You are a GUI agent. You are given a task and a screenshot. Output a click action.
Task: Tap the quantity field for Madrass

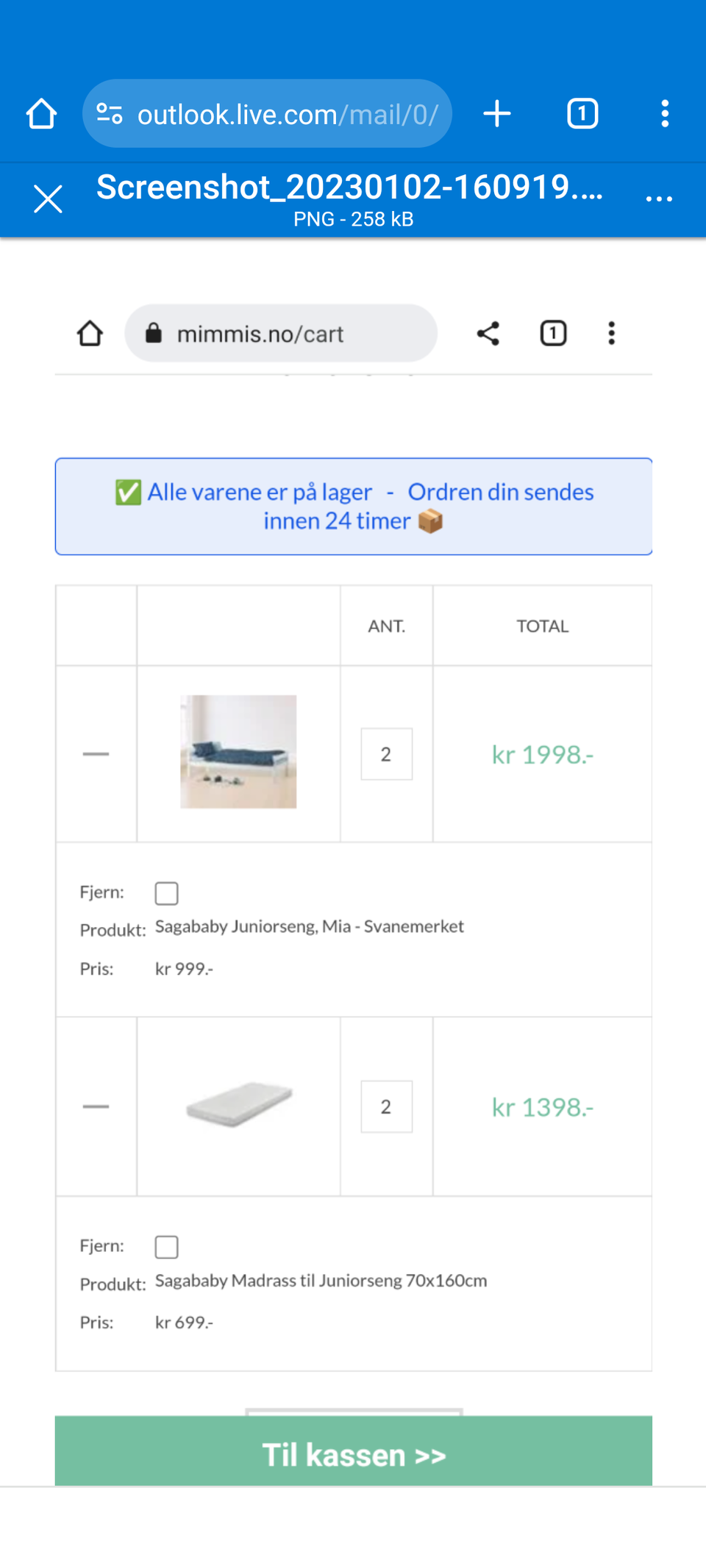[386, 1106]
